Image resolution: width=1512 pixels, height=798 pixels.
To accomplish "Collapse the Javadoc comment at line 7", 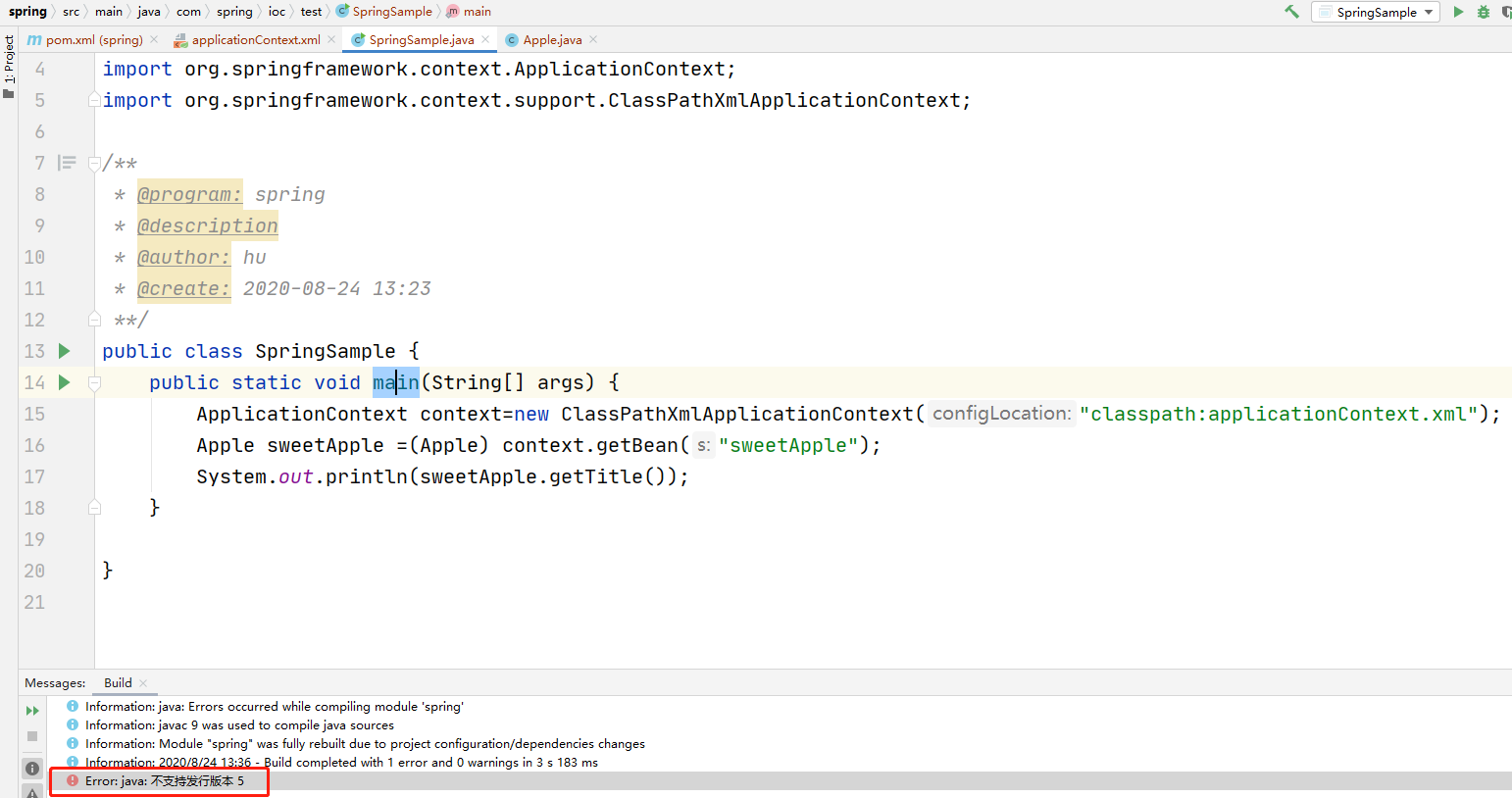I will [94, 163].
